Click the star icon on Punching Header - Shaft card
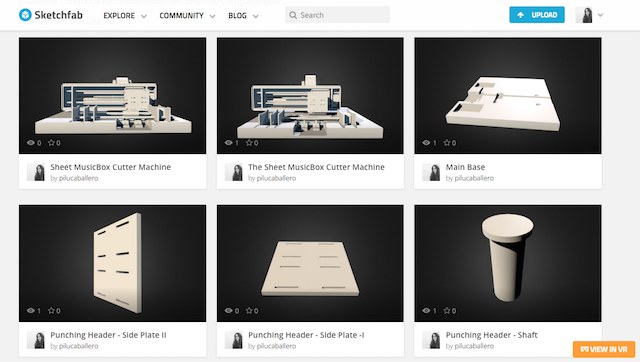 tap(447, 310)
